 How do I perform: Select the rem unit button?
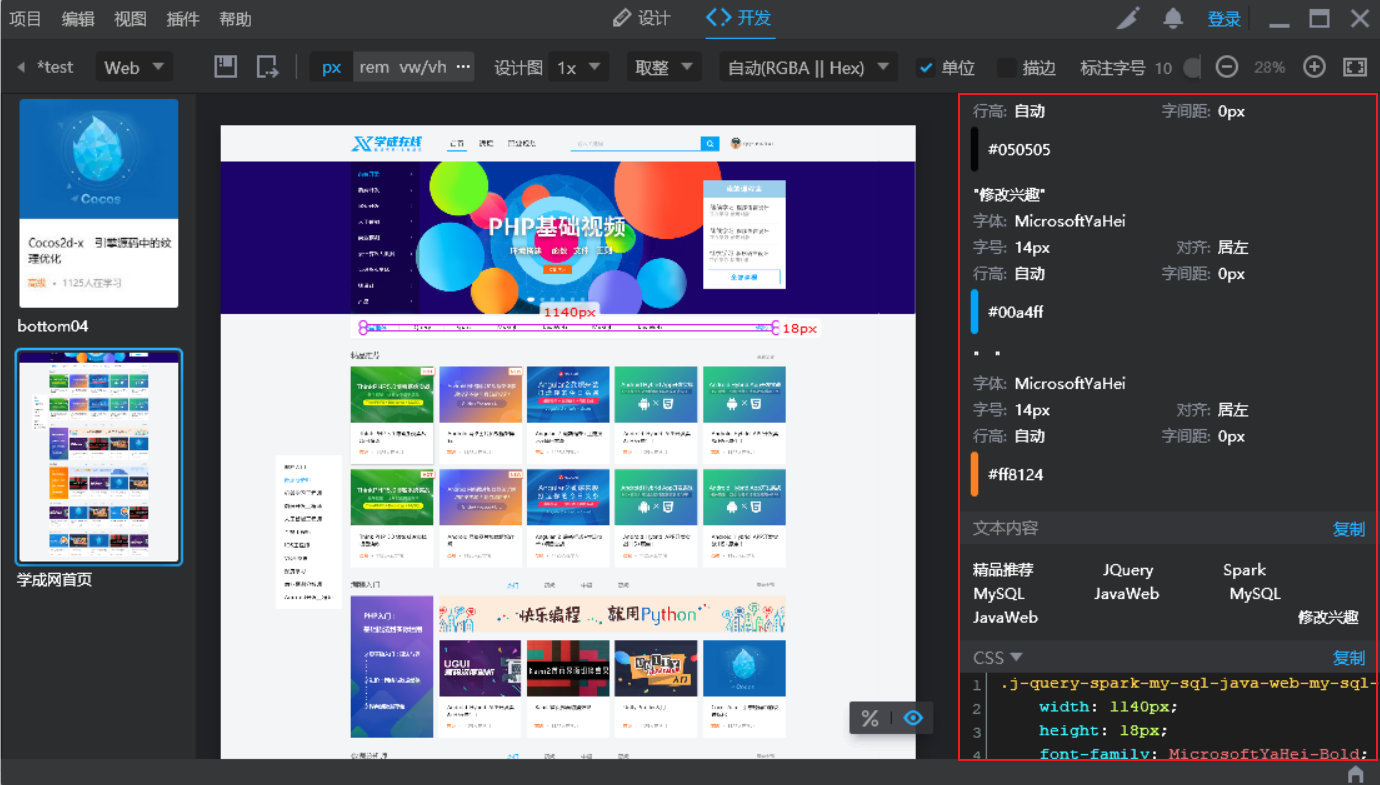point(374,67)
